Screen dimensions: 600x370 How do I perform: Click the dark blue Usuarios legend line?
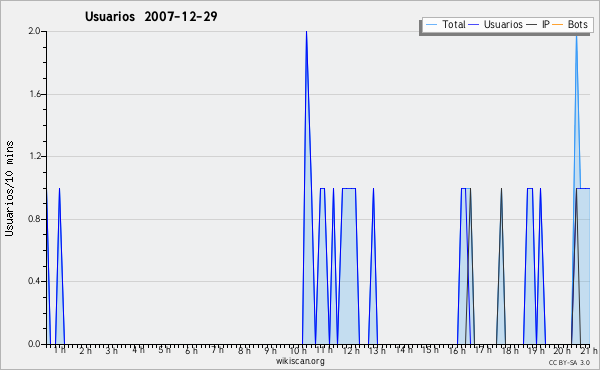pyautogui.click(x=474, y=25)
